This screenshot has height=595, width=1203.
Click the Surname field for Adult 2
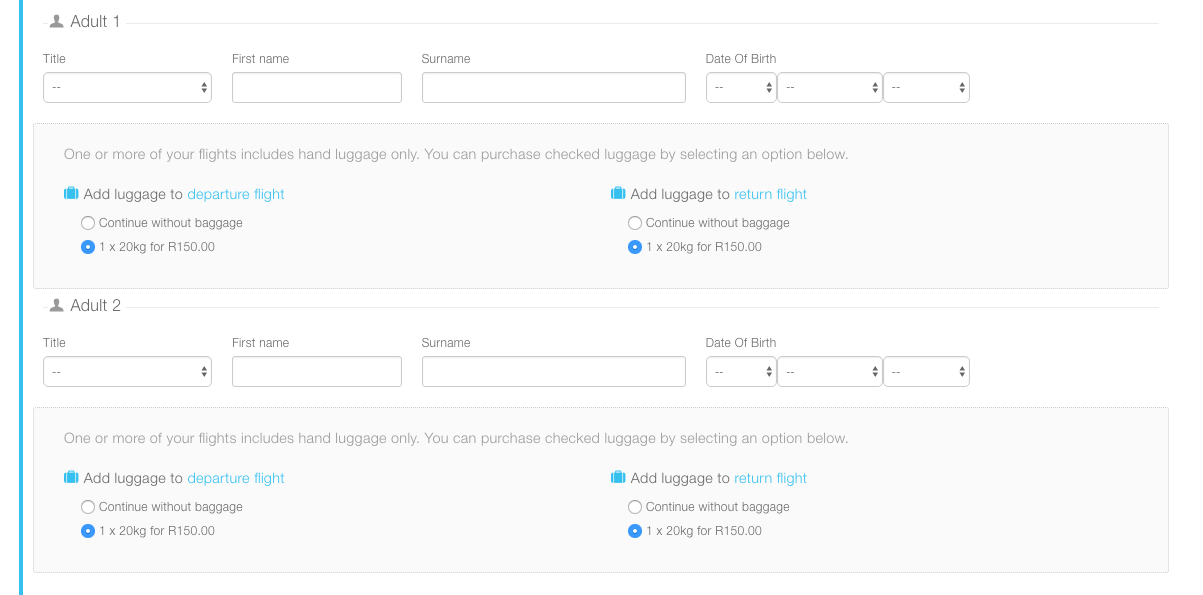click(x=553, y=372)
